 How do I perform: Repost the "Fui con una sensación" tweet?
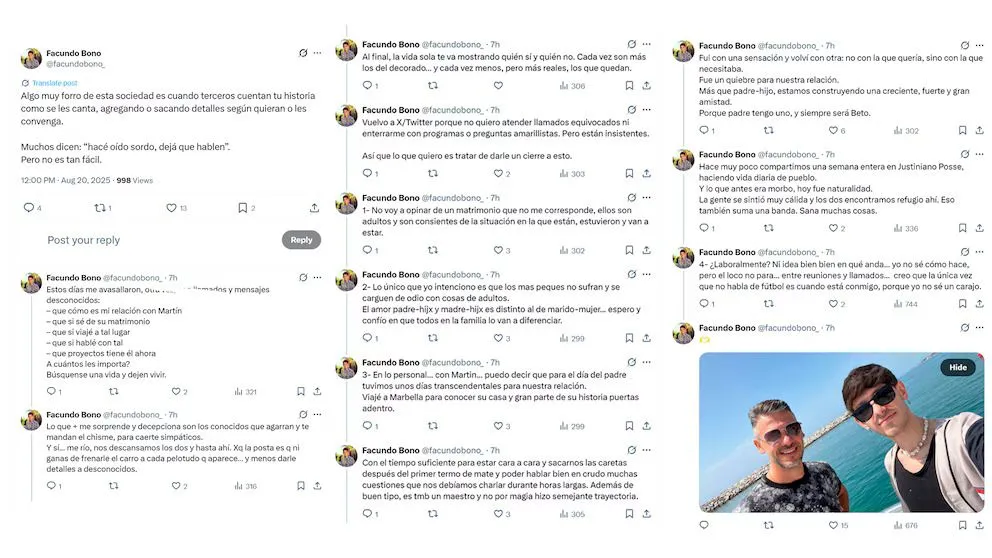pyautogui.click(x=770, y=130)
